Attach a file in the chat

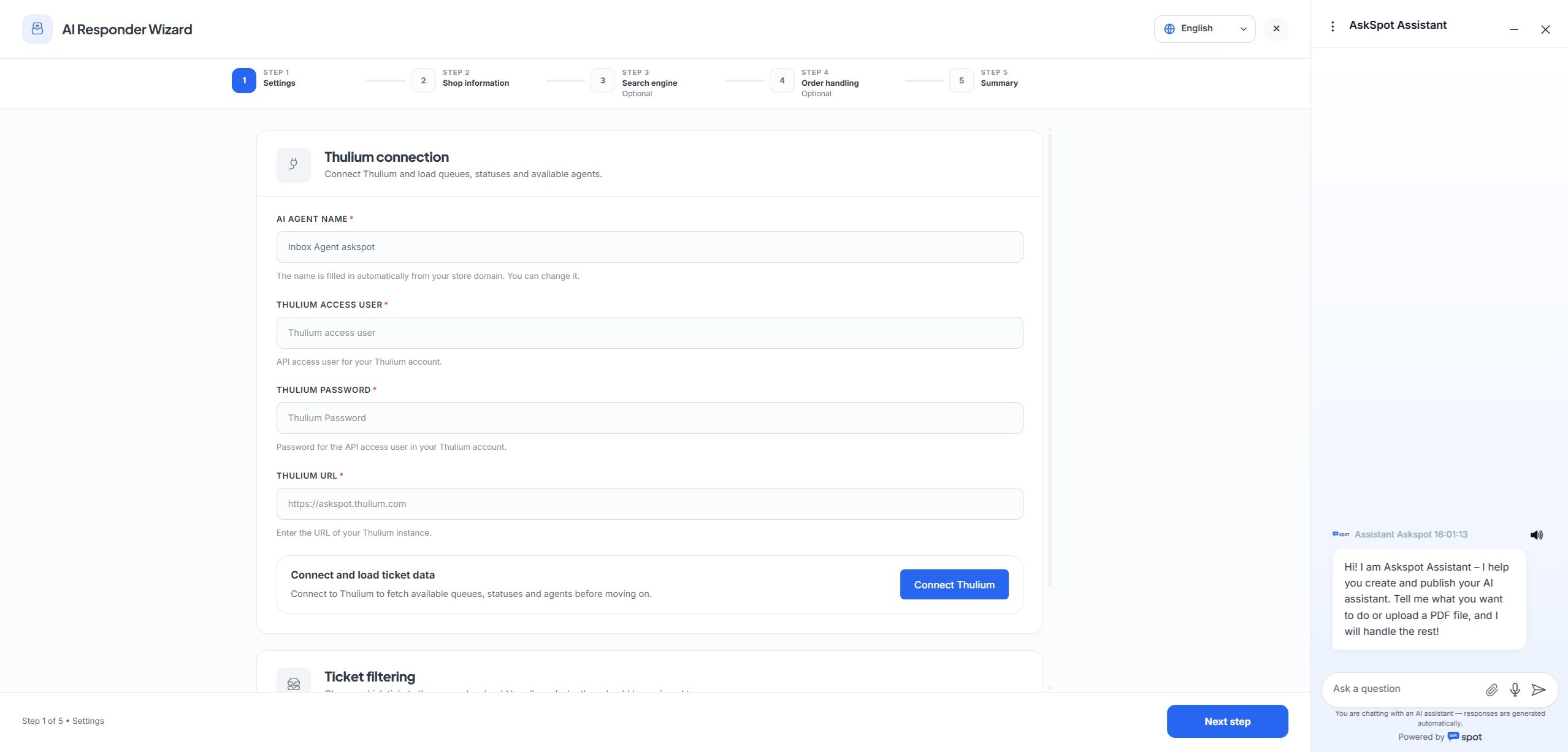click(x=1492, y=689)
